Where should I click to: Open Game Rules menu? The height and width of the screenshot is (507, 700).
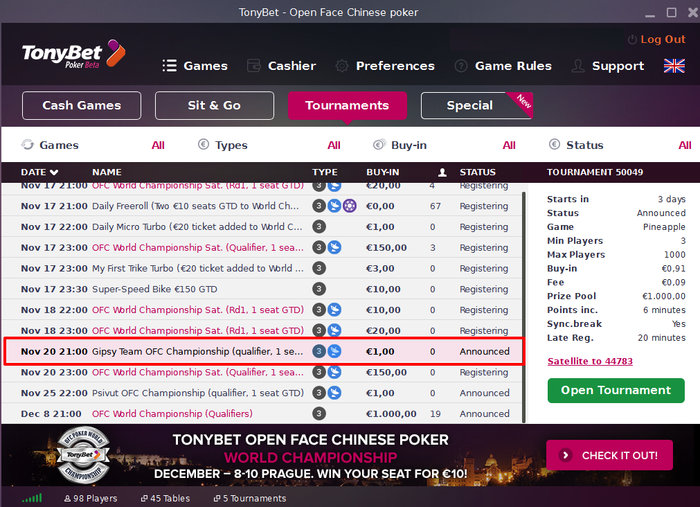point(513,66)
